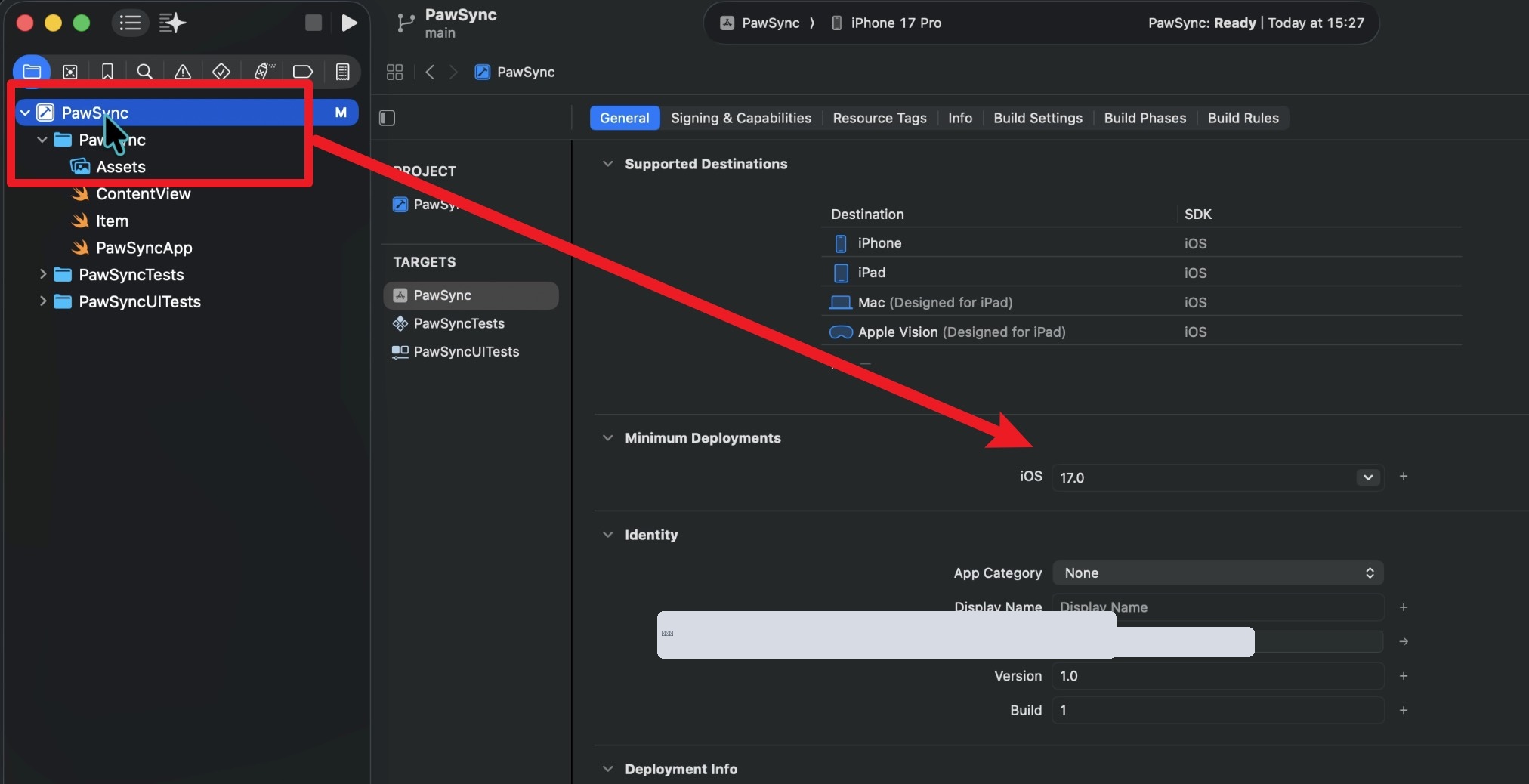This screenshot has width=1529, height=784.
Task: Click the Display Name input field
Action: tap(1218, 607)
